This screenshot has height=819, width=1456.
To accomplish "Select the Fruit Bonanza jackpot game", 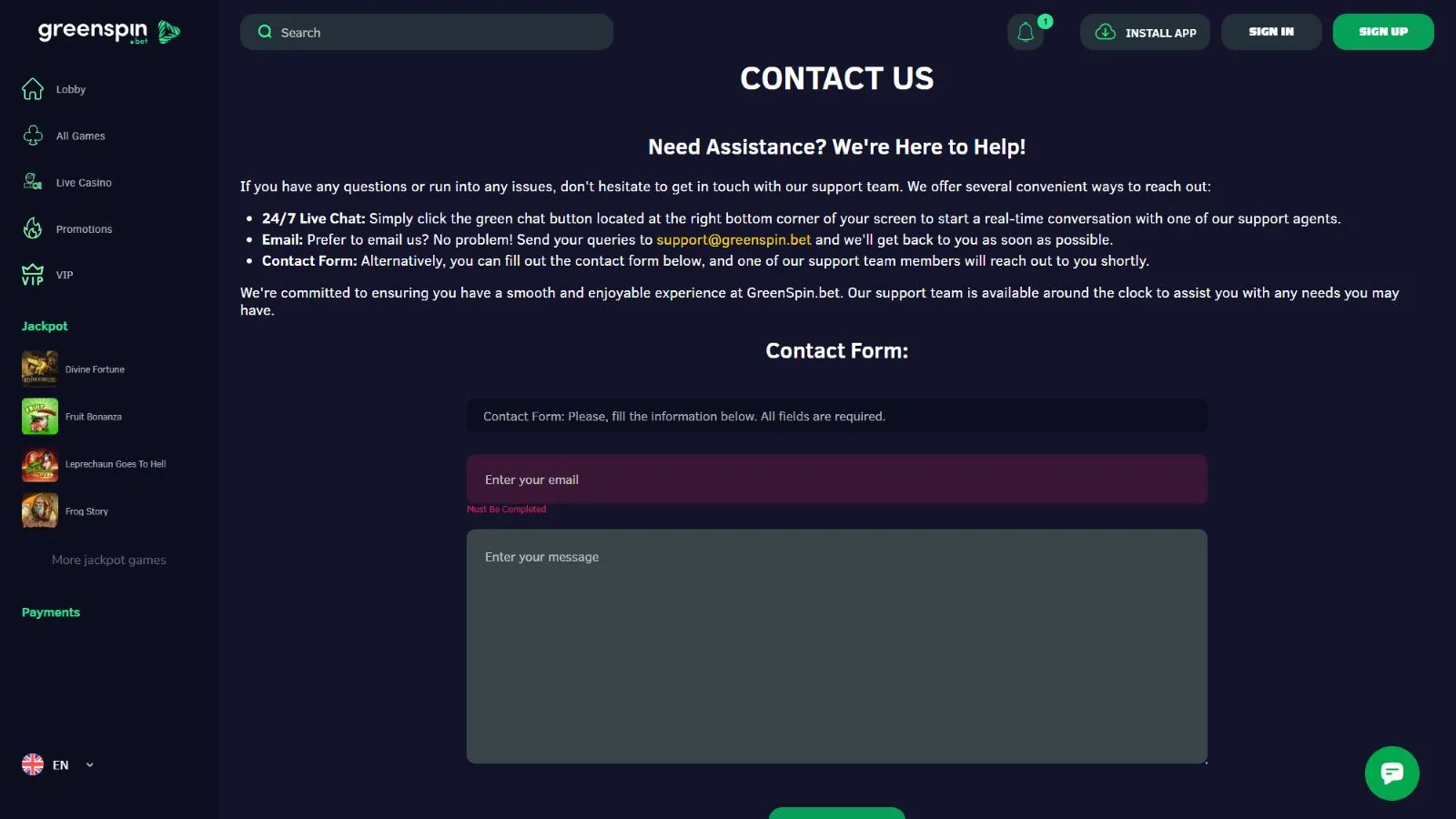I will tap(40, 417).
